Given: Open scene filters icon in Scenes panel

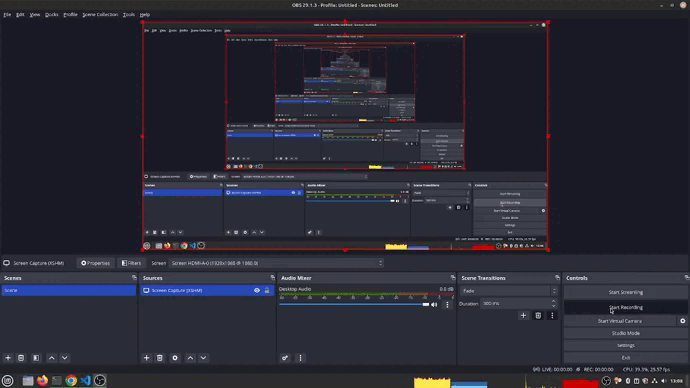Looking at the screenshot, I should (36, 358).
